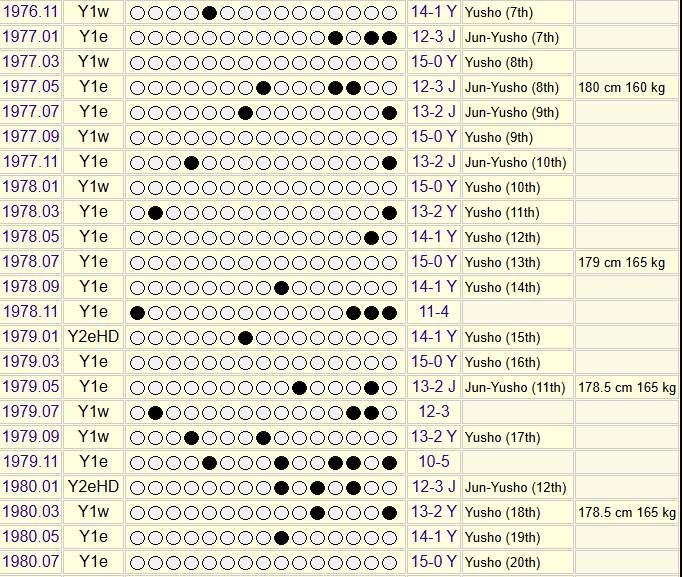Open the 11-4 record link
The height and width of the screenshot is (577, 683).
click(x=434, y=312)
